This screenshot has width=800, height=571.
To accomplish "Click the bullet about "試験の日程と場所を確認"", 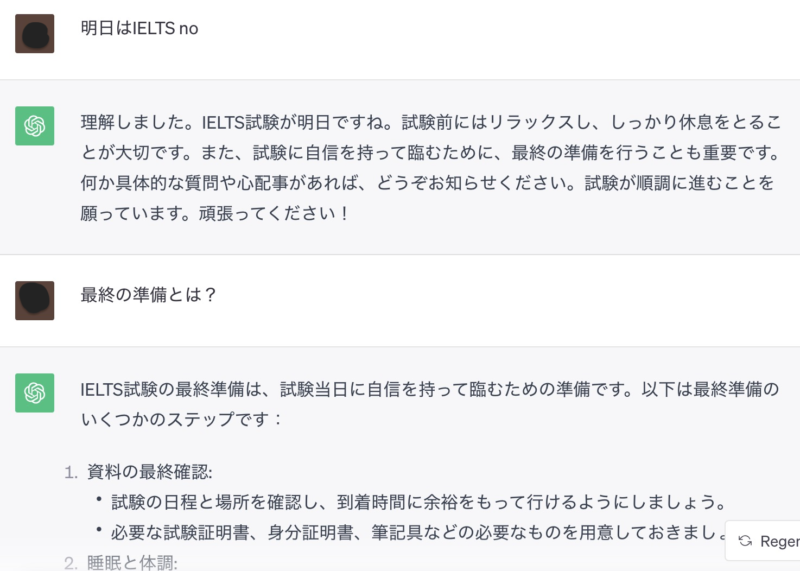I will click(x=418, y=502).
